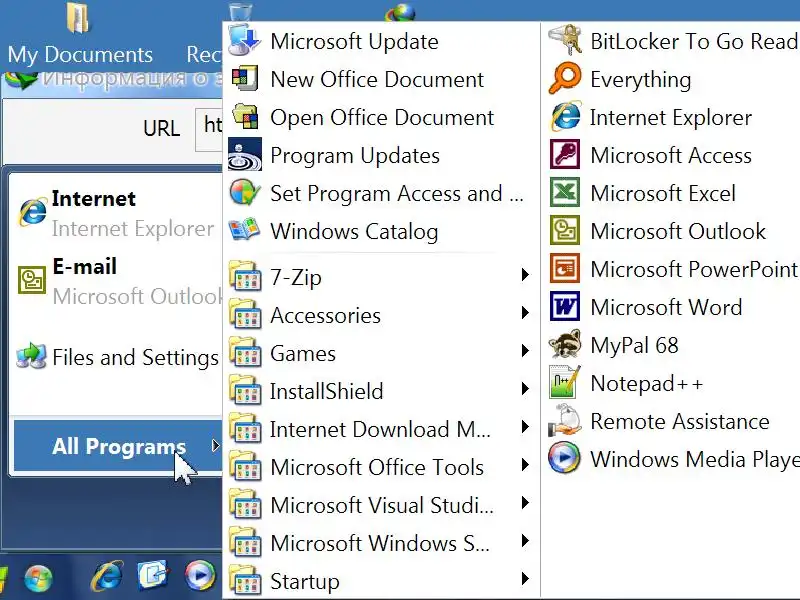Image resolution: width=800 pixels, height=600 pixels.
Task: Expand the 7-Zip submenu arrow
Action: coord(524,277)
